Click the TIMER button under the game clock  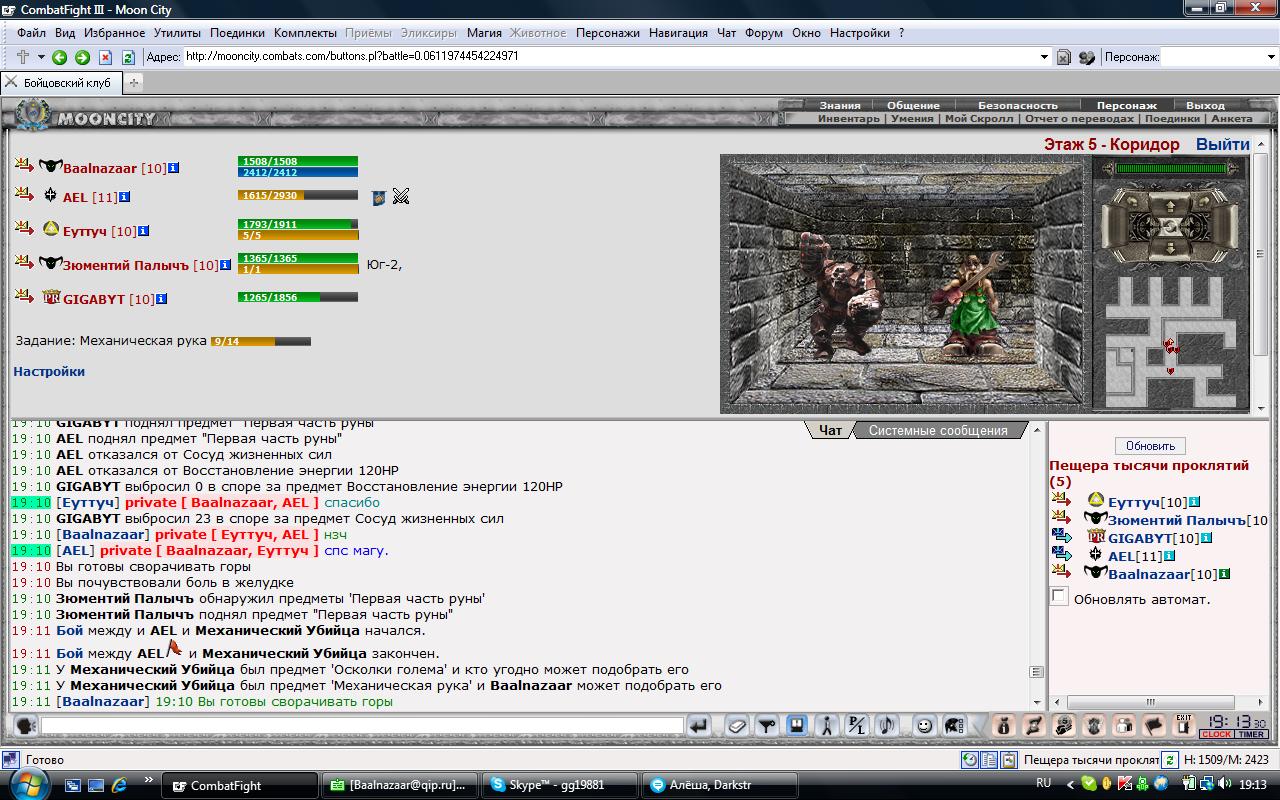[1251, 734]
